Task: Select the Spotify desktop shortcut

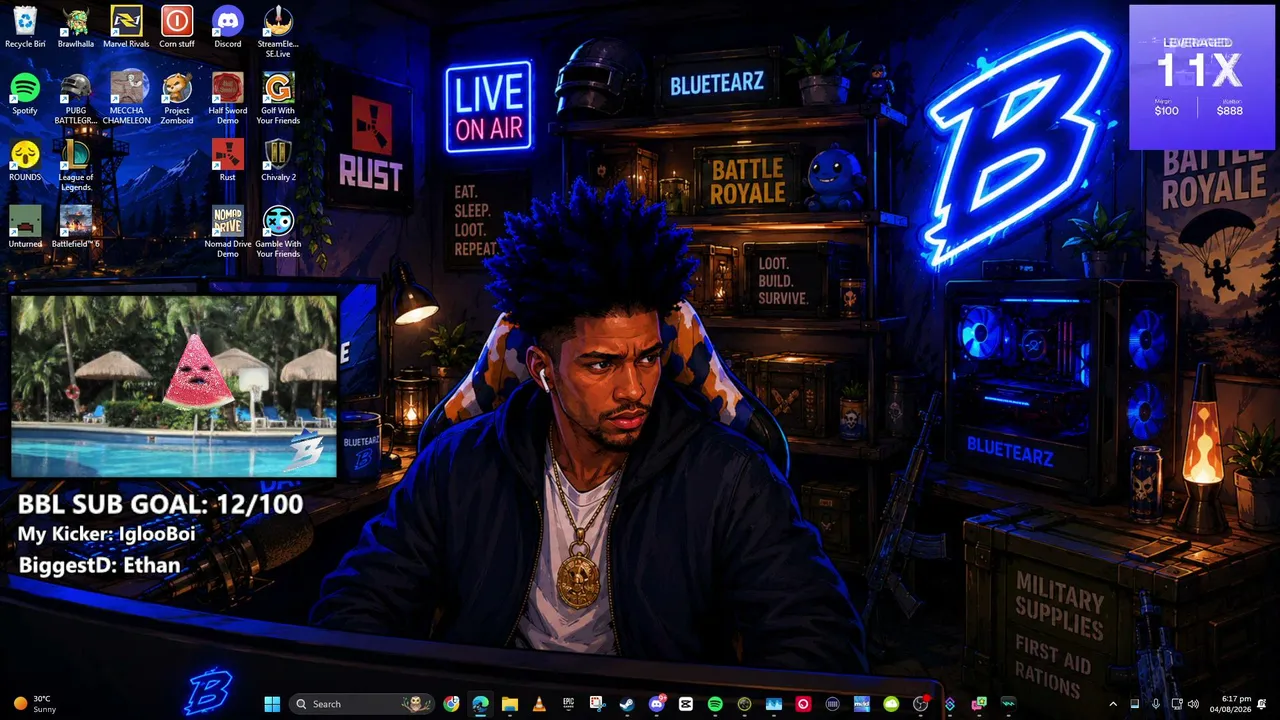Action: pyautogui.click(x=25, y=94)
